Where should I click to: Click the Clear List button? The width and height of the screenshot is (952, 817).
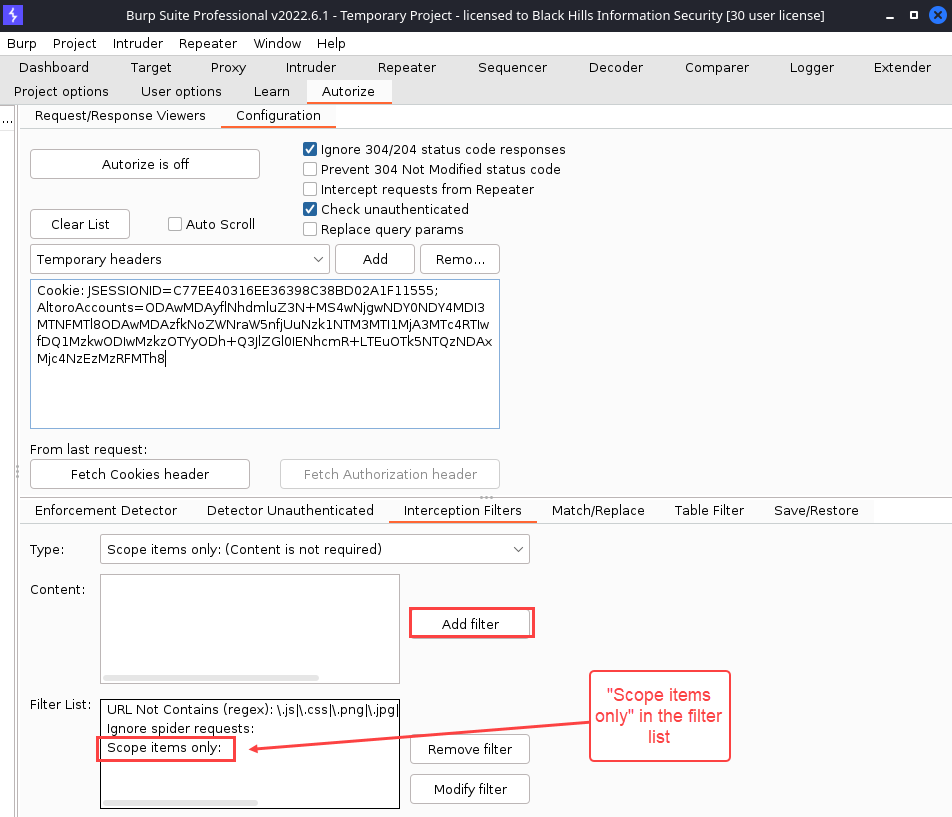tap(80, 224)
